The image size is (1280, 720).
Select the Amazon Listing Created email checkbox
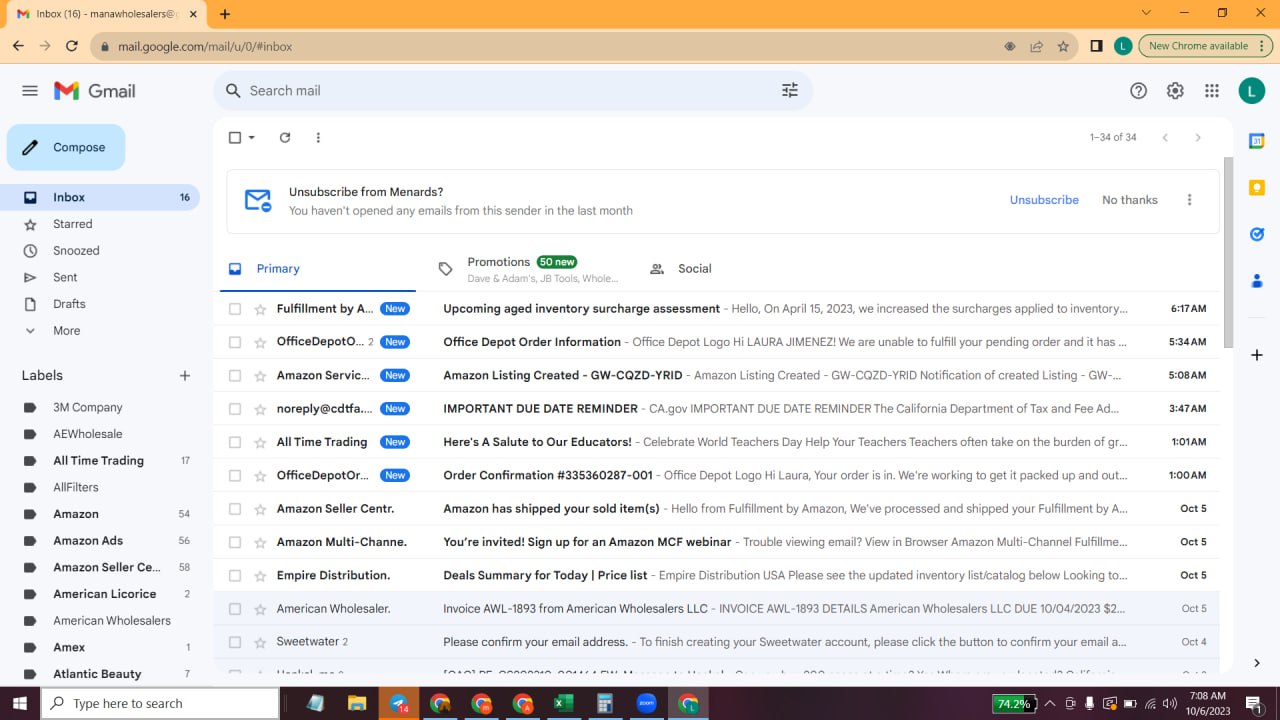[235, 376]
